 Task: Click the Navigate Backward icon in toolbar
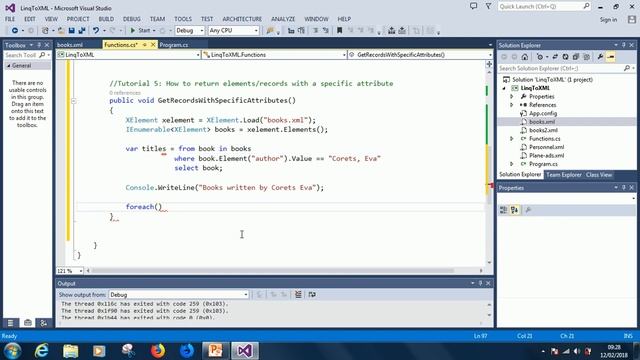(x=15, y=31)
